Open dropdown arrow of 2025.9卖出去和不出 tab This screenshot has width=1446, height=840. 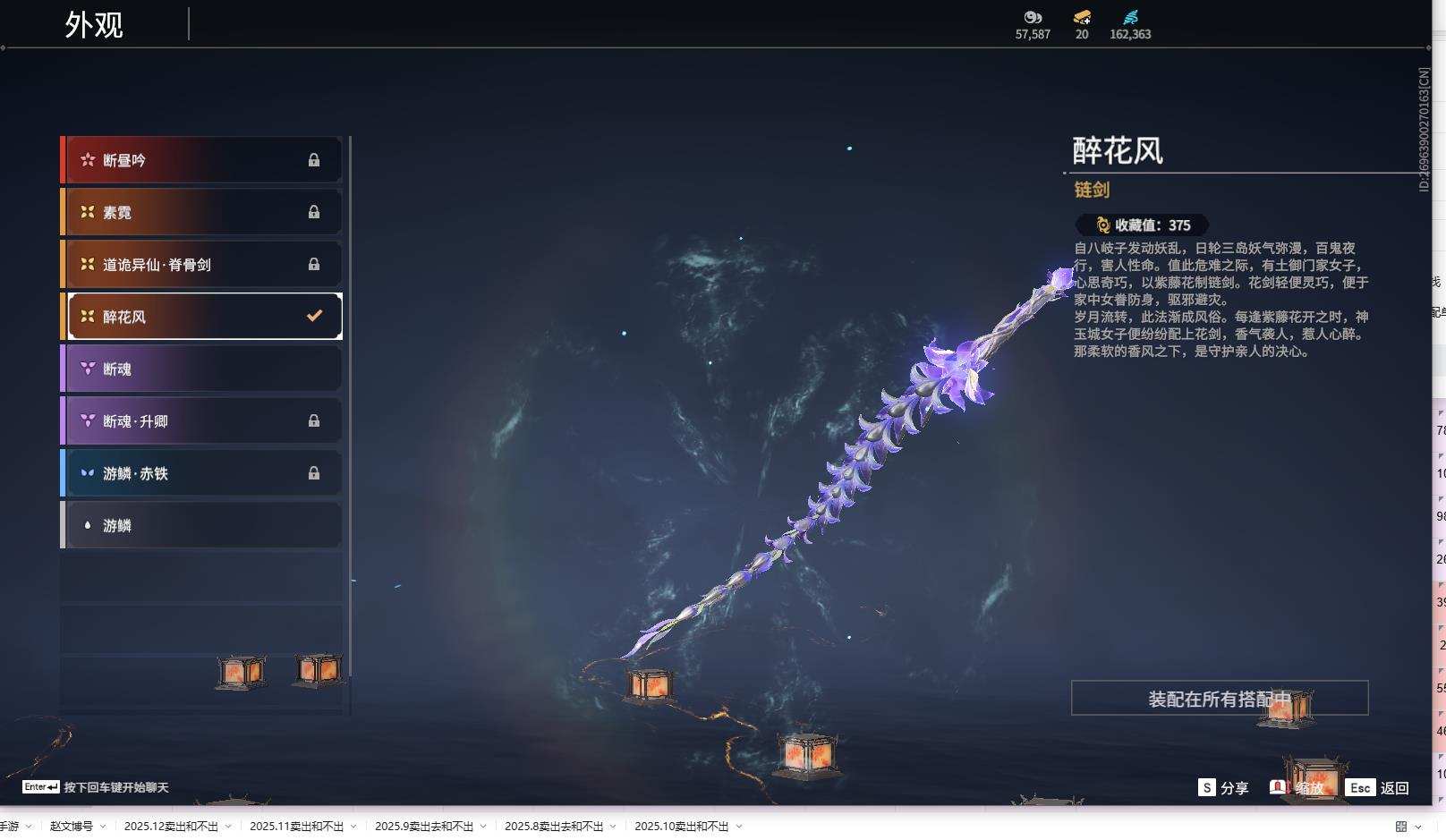click(483, 827)
